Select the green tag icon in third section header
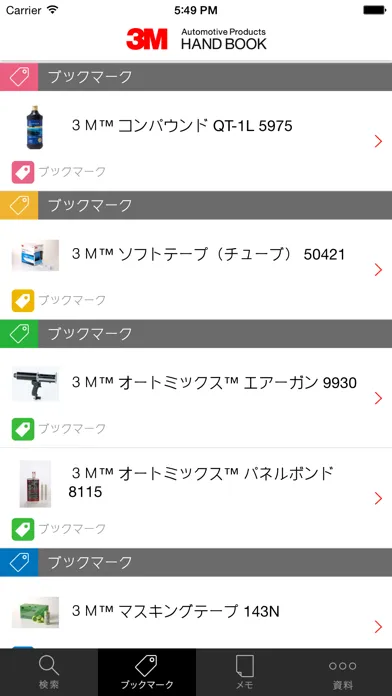Screen dimensions: 392x696 tap(19, 333)
